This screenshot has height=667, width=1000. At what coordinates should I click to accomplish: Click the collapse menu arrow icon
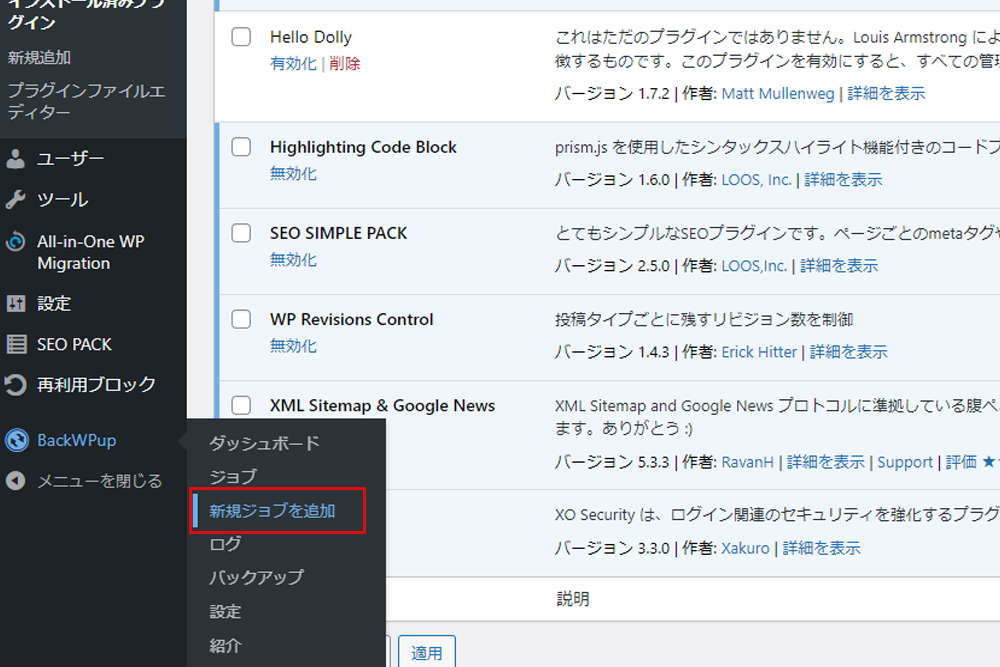click(15, 481)
